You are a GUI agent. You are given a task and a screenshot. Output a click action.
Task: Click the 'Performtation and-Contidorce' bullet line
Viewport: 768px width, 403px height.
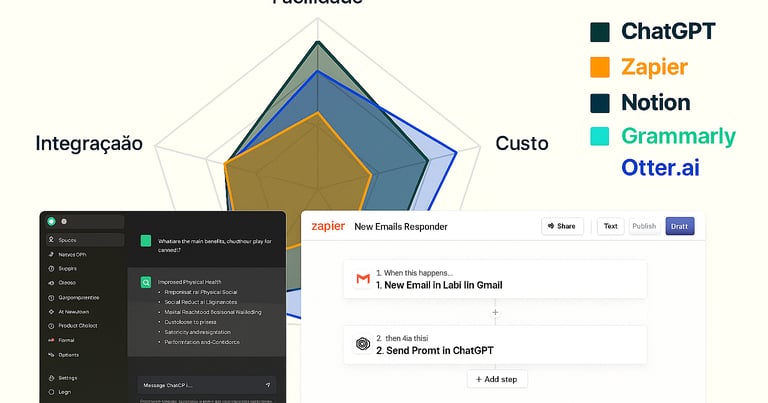click(202, 342)
